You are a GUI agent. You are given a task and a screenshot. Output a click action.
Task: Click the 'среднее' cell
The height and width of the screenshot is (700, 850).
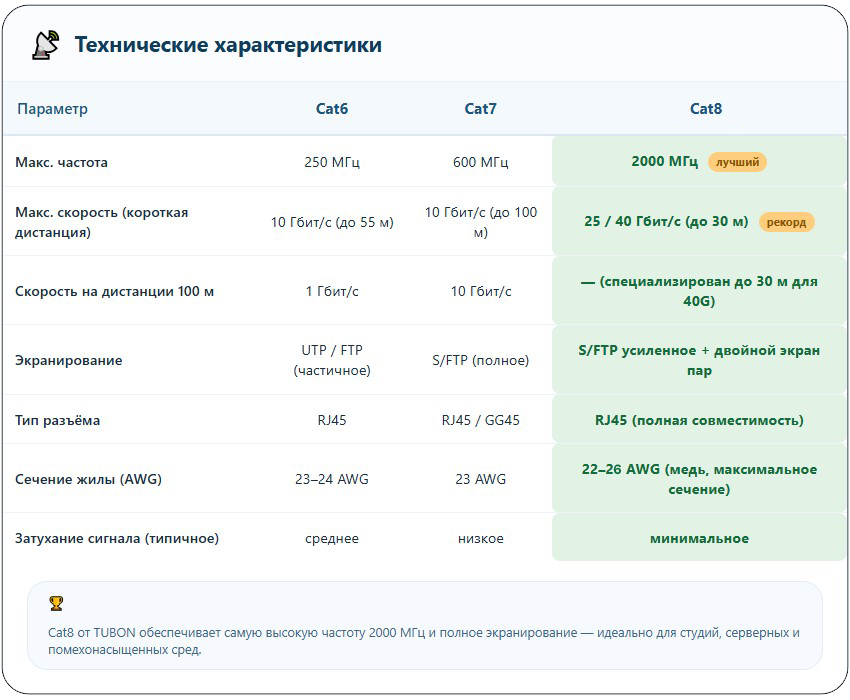[x=332, y=538]
